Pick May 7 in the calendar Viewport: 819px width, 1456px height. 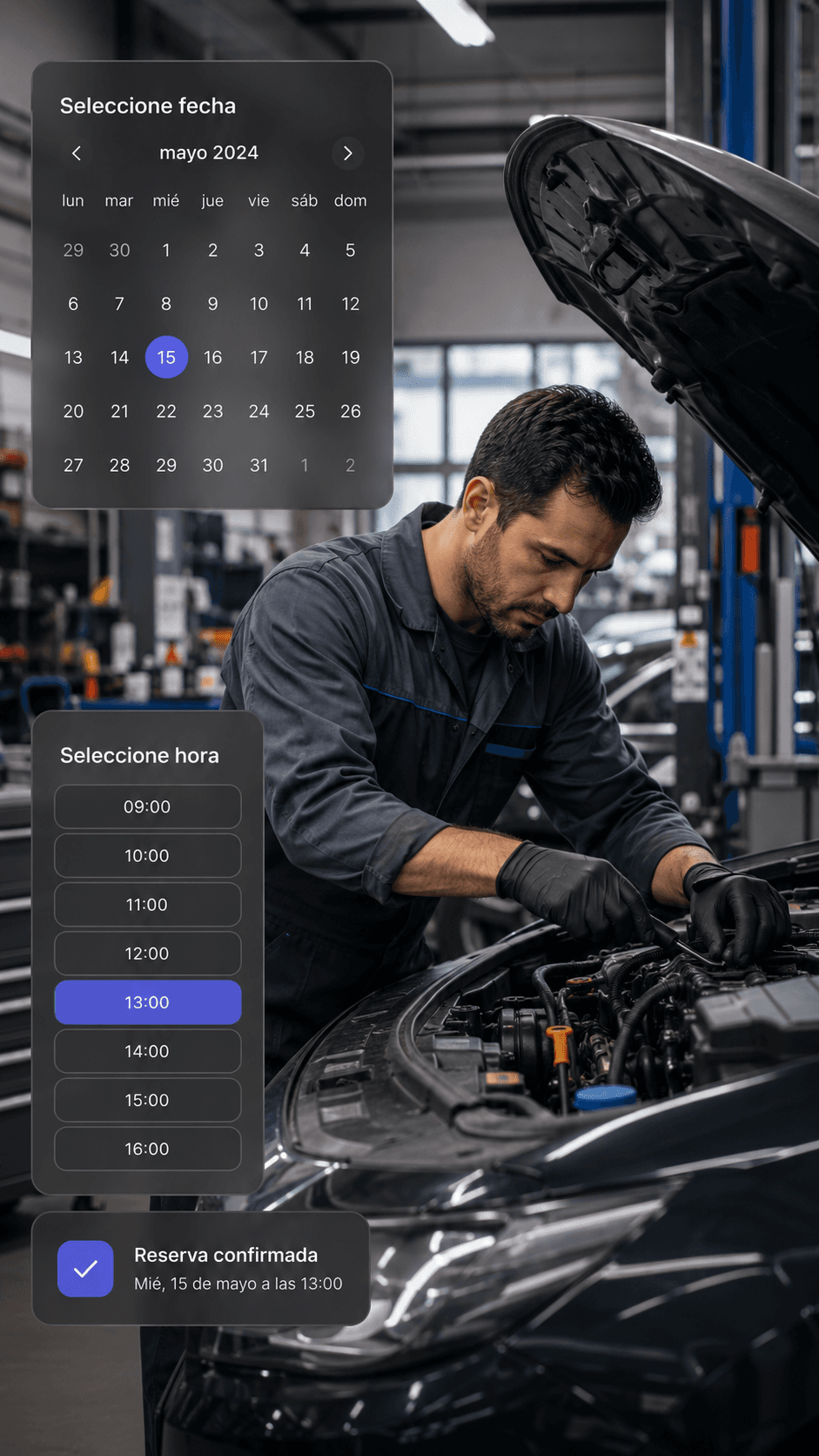119,304
